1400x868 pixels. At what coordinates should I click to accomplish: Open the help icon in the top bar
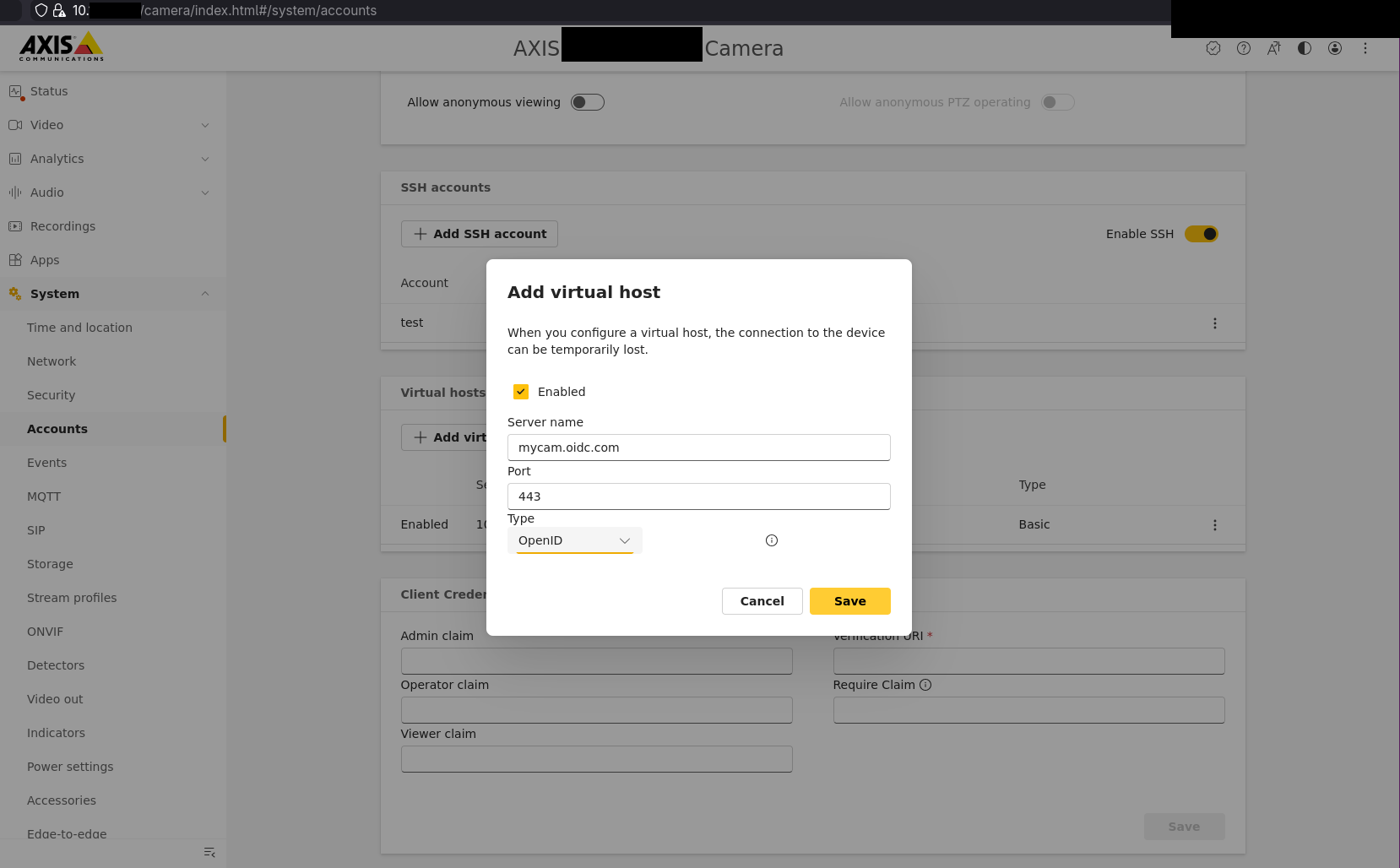tap(1243, 48)
